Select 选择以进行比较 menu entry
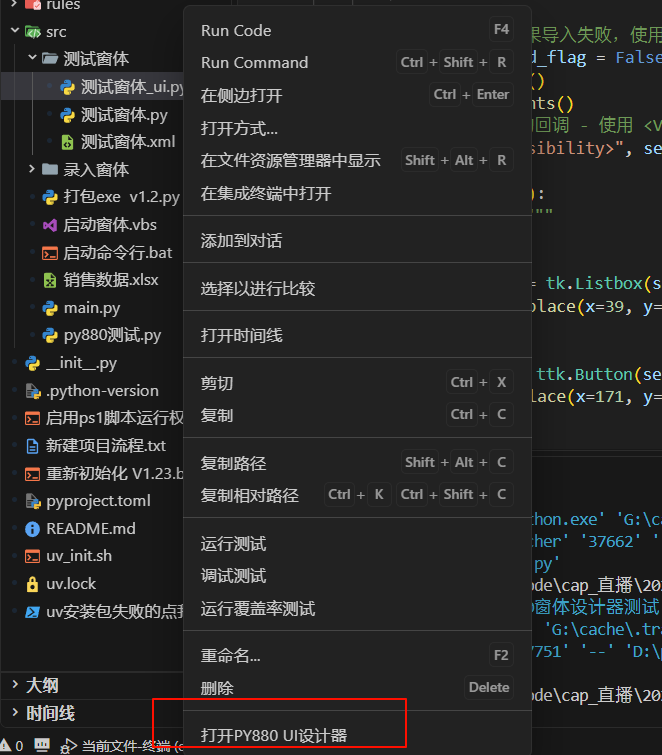 (357, 288)
